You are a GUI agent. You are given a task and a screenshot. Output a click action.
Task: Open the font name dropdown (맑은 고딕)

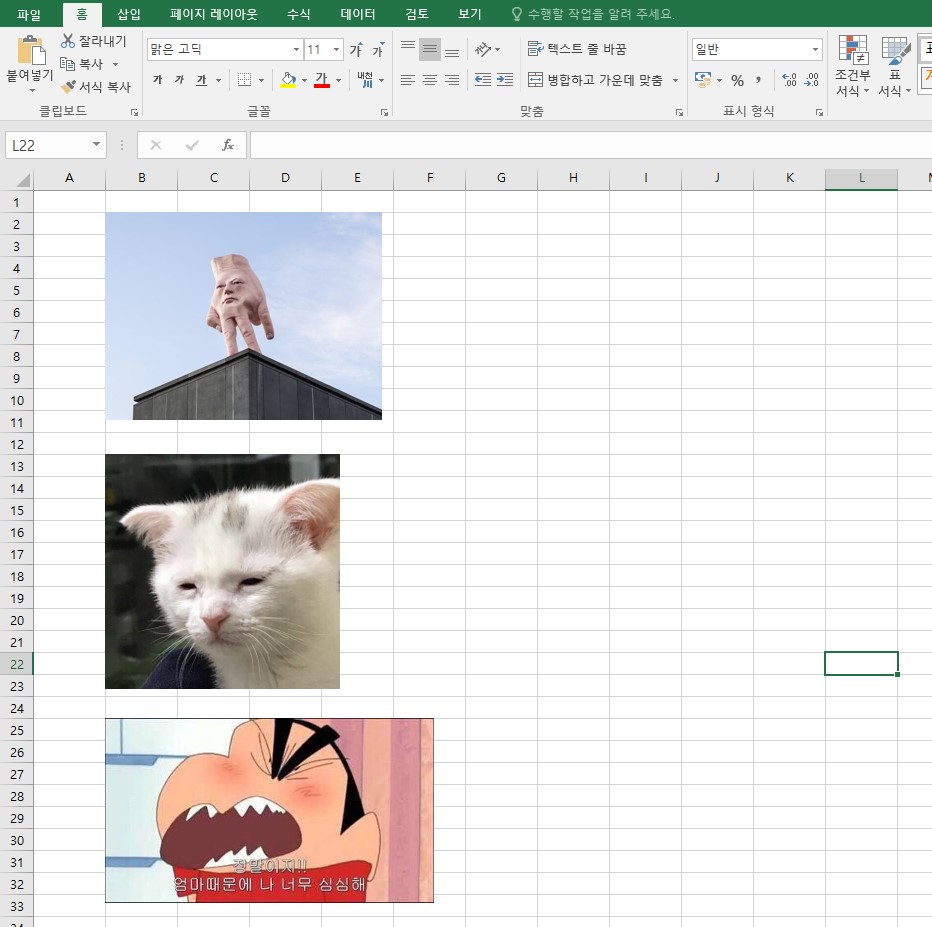pyautogui.click(x=296, y=49)
